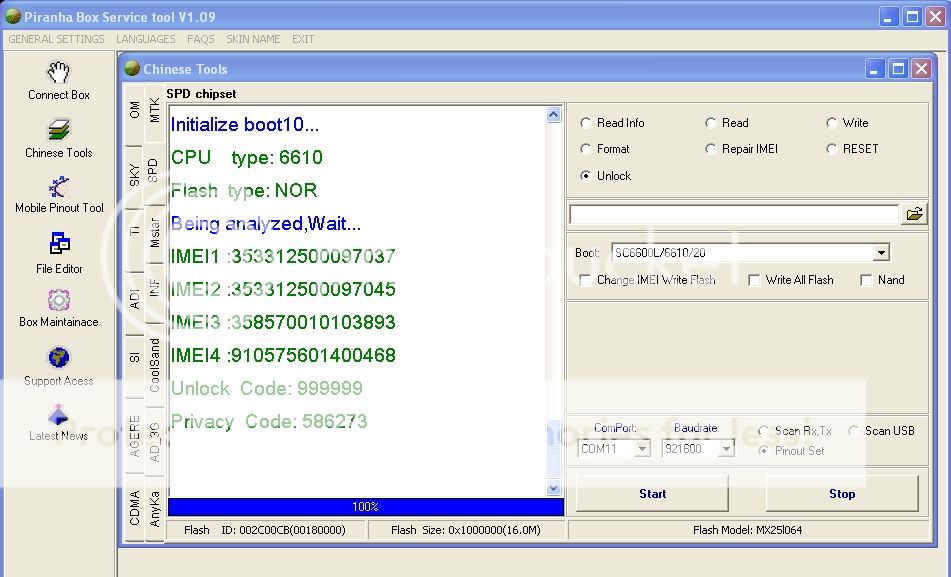Click the file path input field
Viewport: 951px width, 577px height.
[x=734, y=214]
